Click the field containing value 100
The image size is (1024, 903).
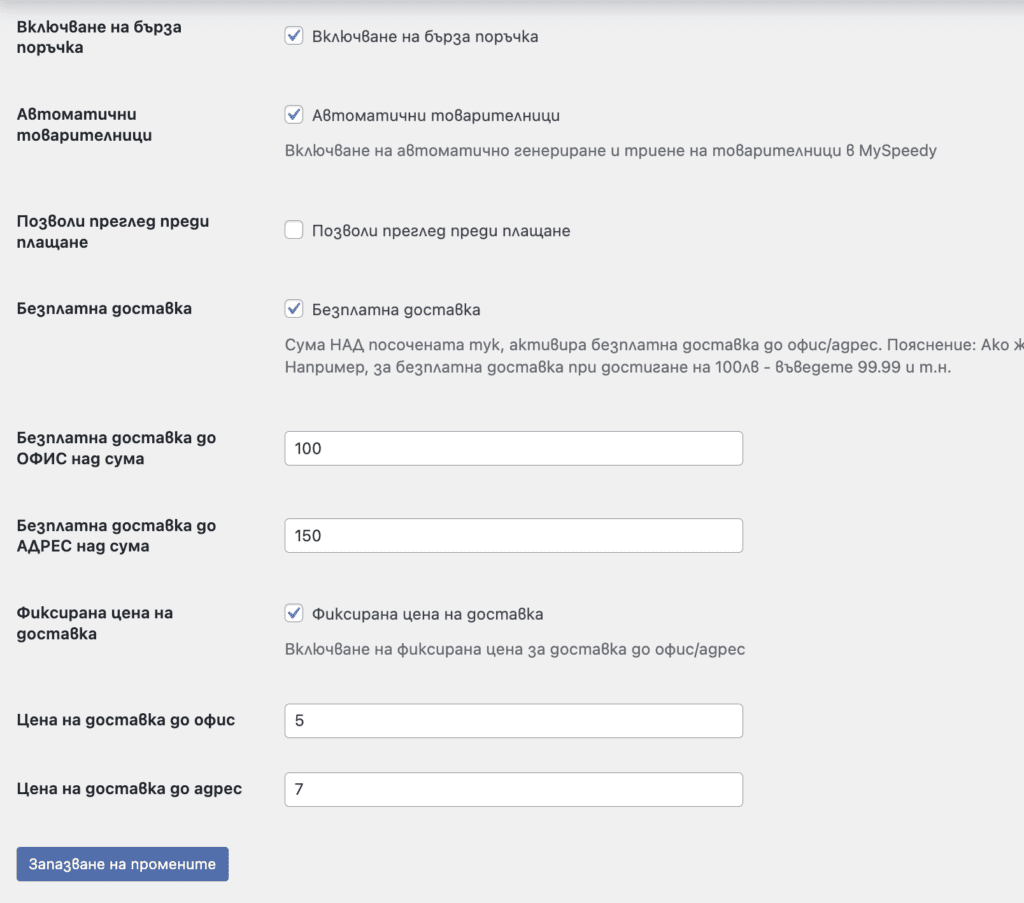click(x=513, y=448)
